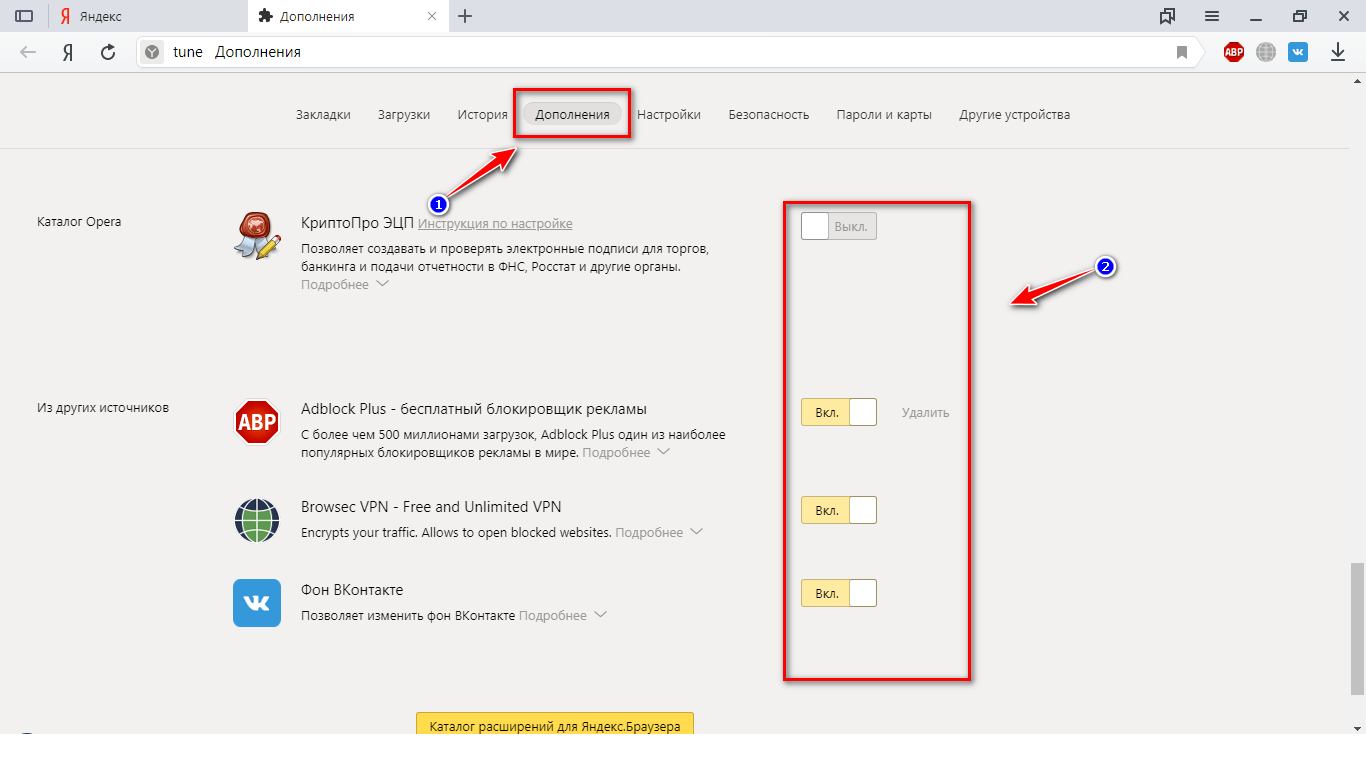Bookmark this page with the flag icon

pyautogui.click(x=1181, y=52)
